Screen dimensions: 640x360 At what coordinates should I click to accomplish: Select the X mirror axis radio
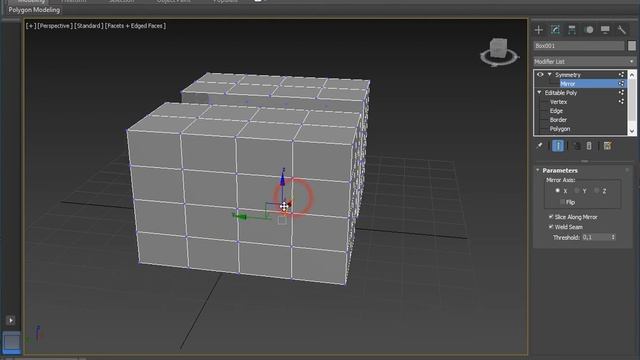click(x=557, y=191)
